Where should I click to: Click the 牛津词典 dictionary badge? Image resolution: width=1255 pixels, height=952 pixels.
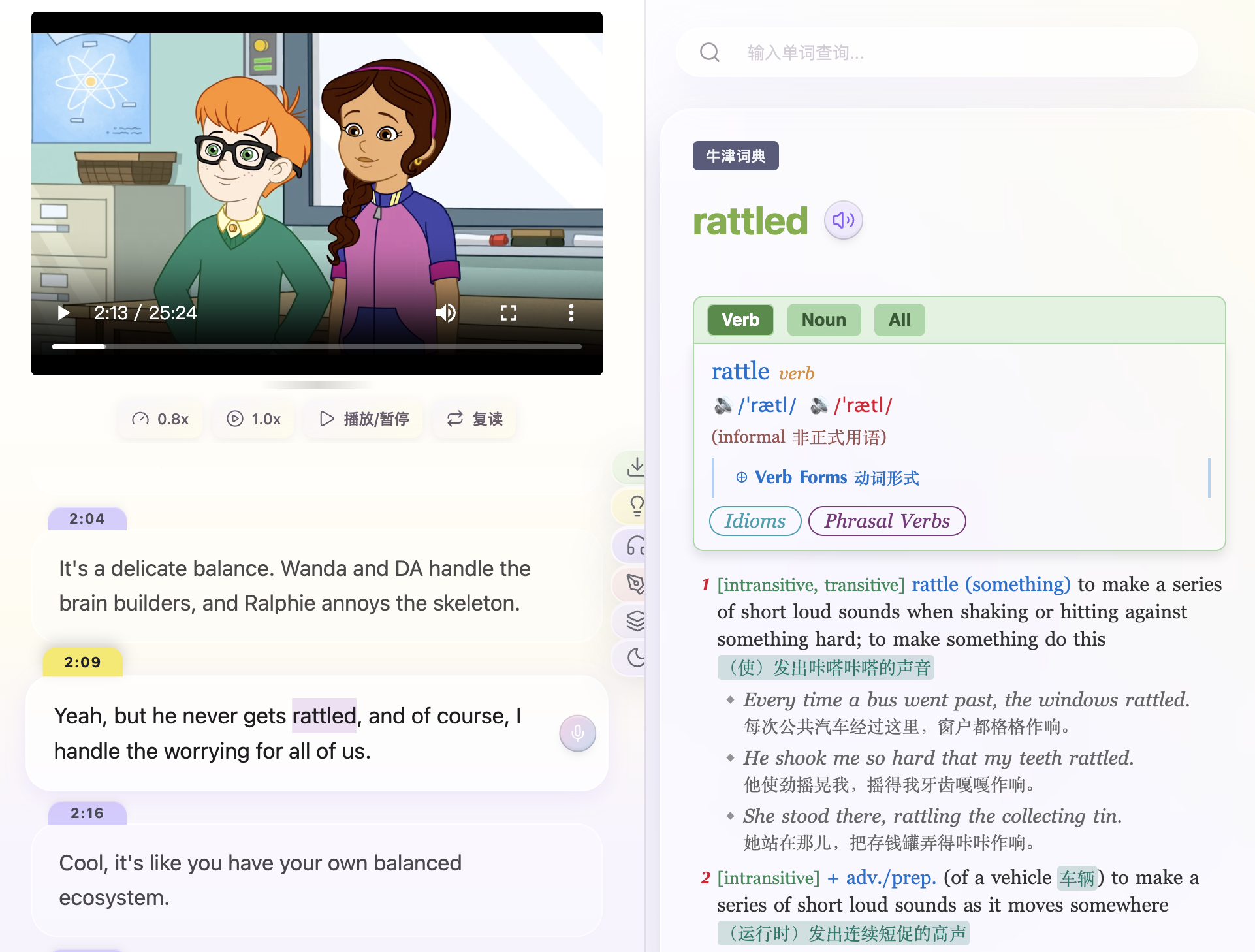tap(736, 156)
